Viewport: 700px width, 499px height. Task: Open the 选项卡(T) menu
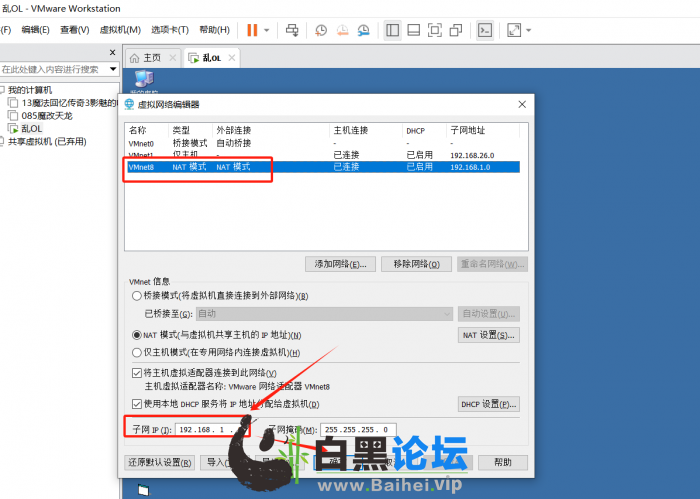(170, 30)
